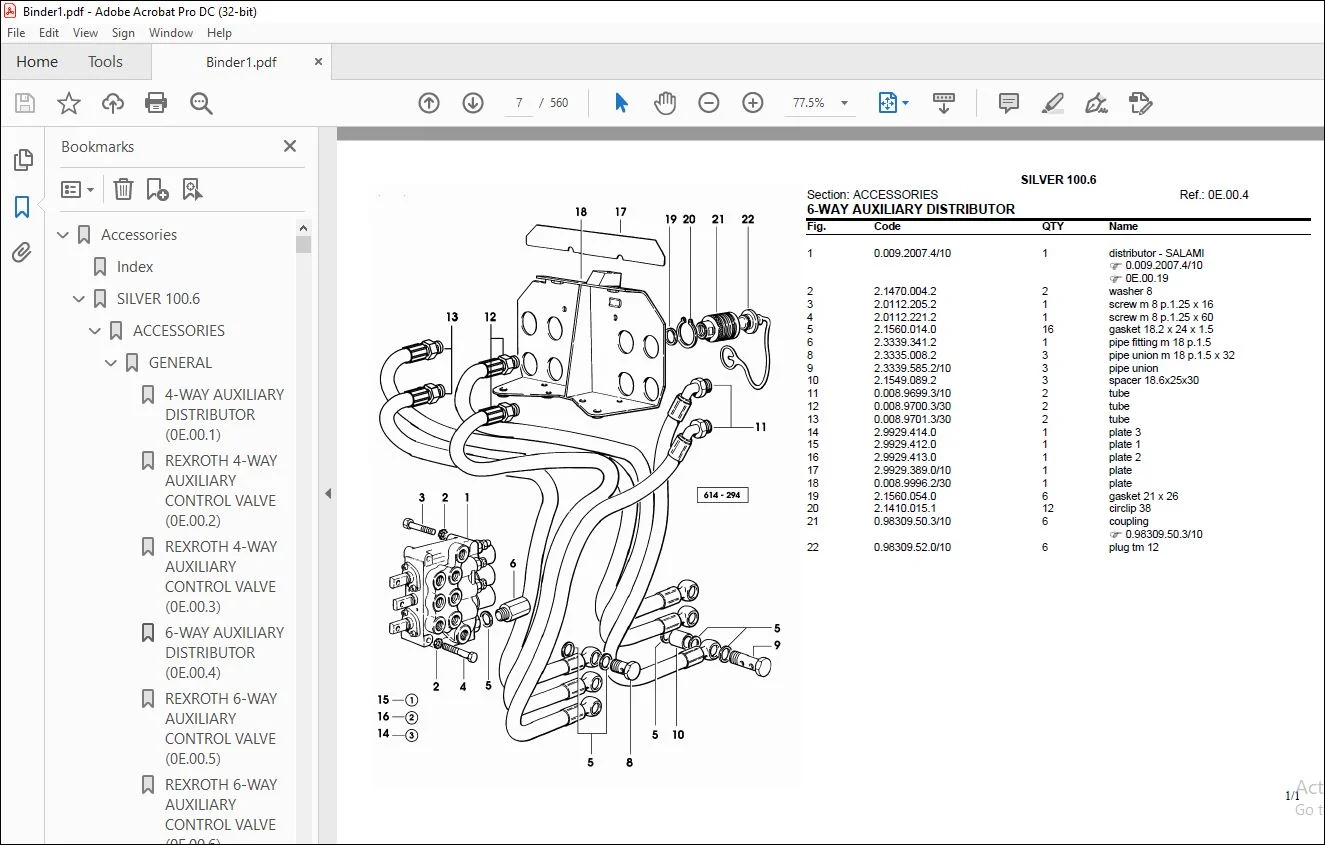Image resolution: width=1325 pixels, height=845 pixels.
Task: Open the Find text magnifier tool
Action: (201, 103)
